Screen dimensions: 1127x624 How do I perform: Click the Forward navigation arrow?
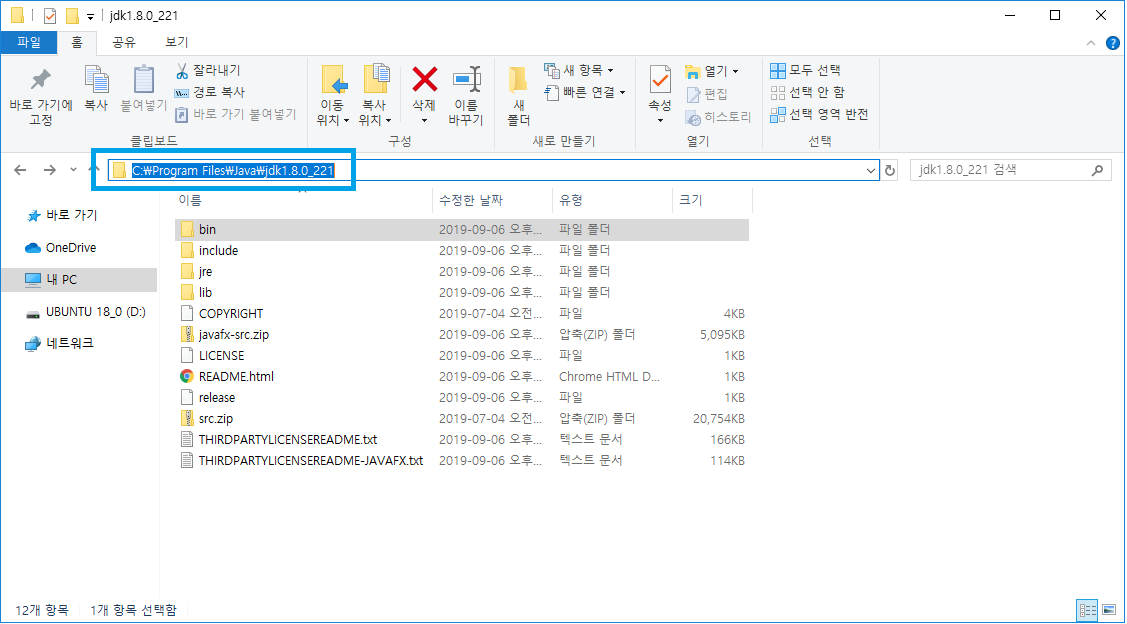50,170
